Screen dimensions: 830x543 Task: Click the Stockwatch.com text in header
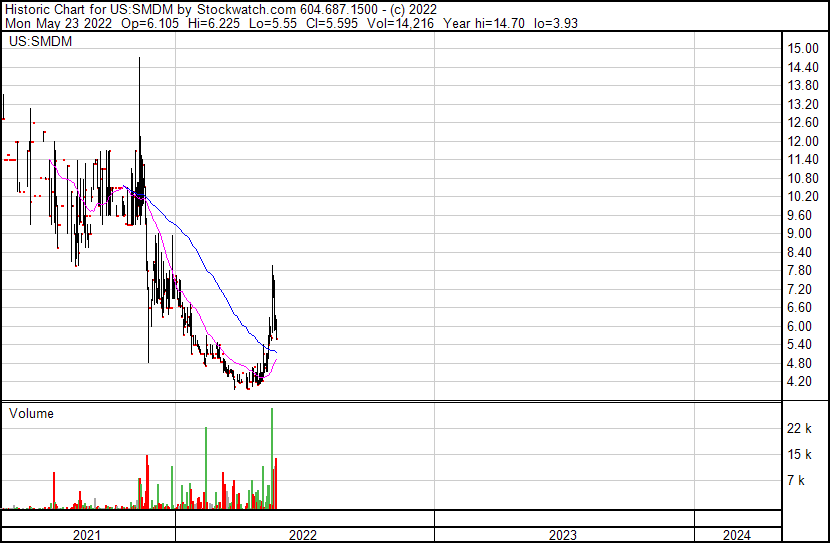pos(246,10)
